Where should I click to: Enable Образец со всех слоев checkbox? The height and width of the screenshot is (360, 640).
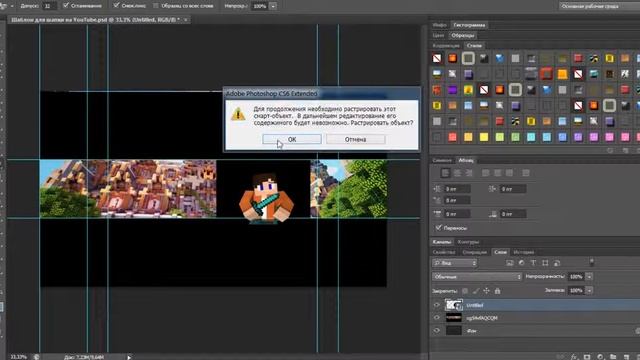156,5
